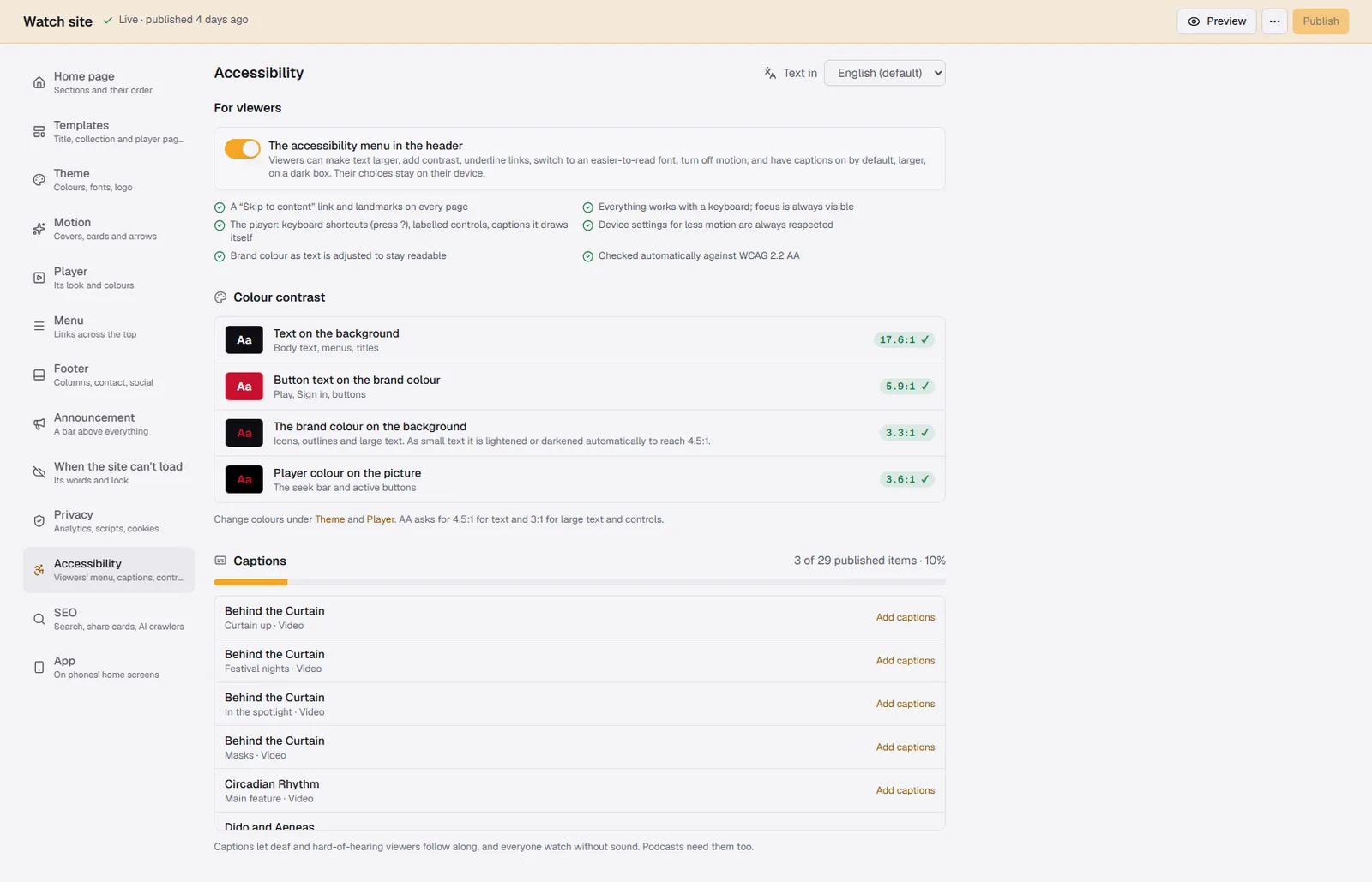Click the translate icon beside Text in
The image size is (1372, 882).
tap(770, 73)
